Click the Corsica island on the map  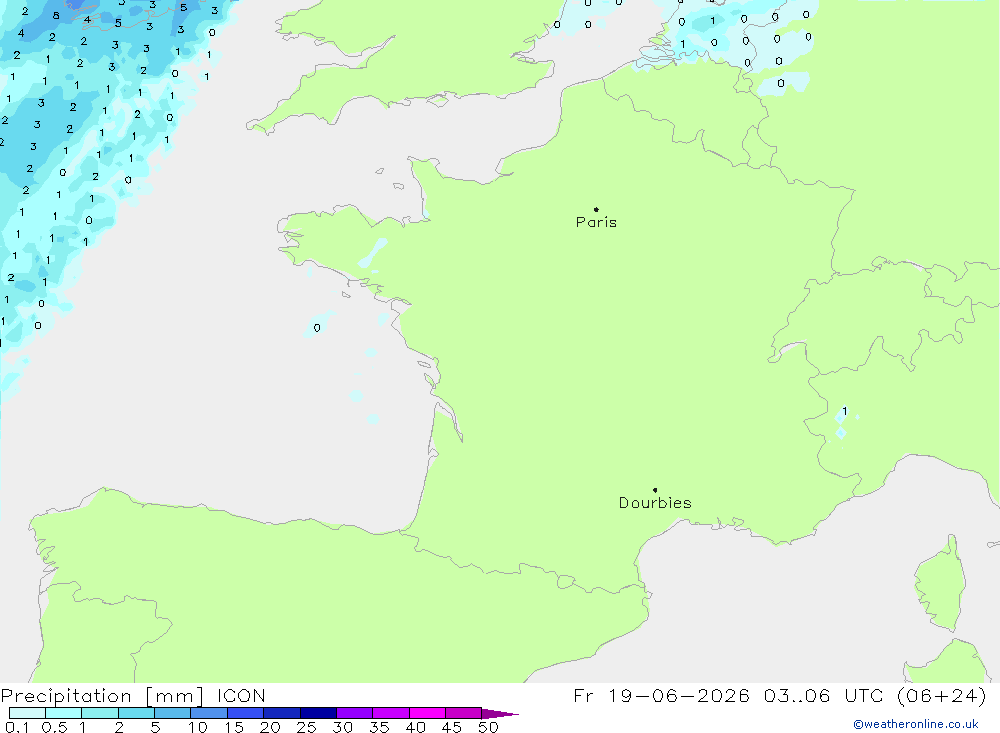(941, 584)
